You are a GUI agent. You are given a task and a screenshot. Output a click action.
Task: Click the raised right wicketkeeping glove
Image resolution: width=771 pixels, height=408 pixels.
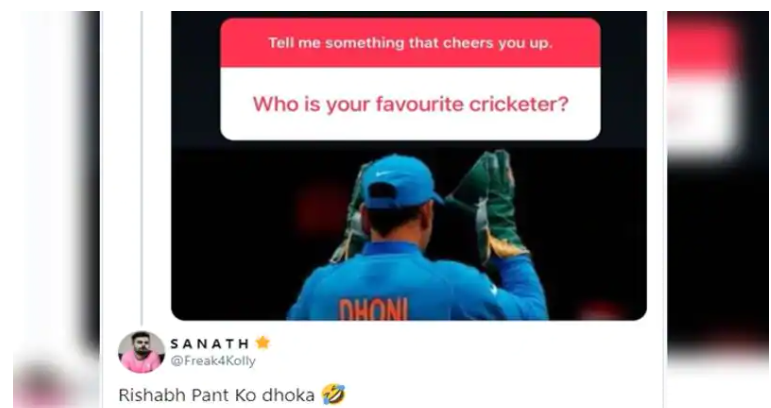point(487,204)
